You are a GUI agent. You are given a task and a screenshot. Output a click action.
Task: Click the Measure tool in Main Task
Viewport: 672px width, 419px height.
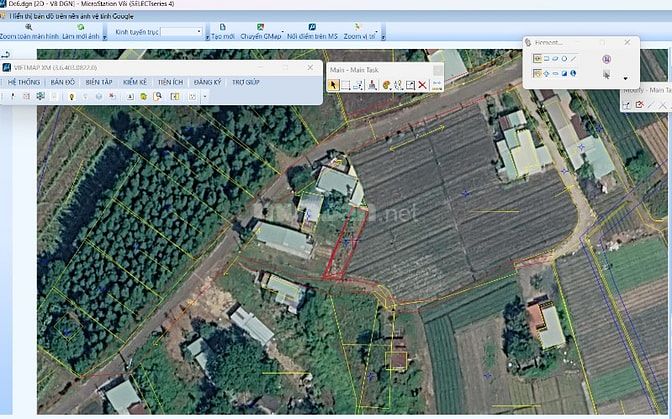pyautogui.click(x=437, y=85)
